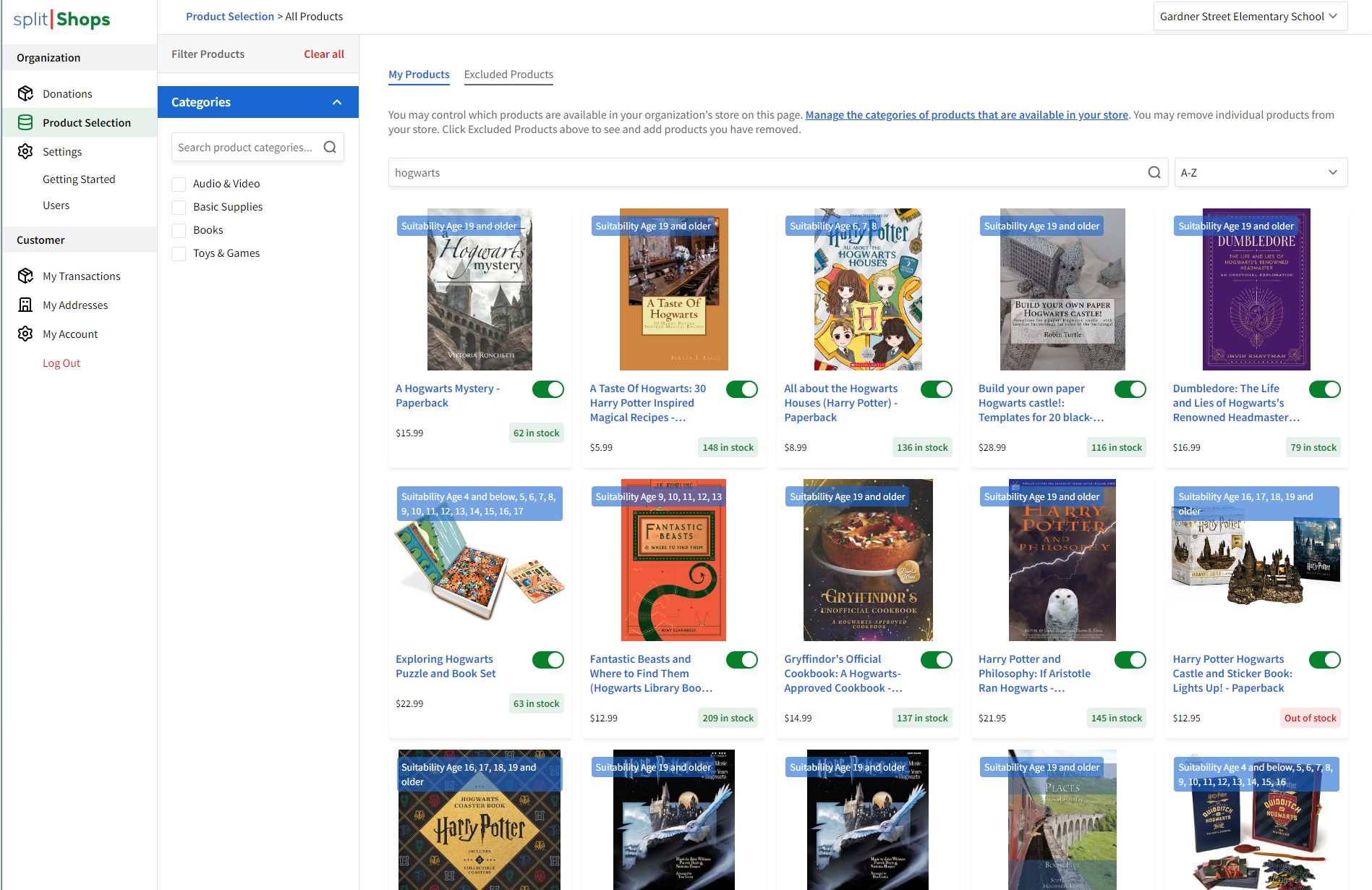Image resolution: width=1372 pixels, height=890 pixels.
Task: Go to My Transactions
Action: point(82,276)
